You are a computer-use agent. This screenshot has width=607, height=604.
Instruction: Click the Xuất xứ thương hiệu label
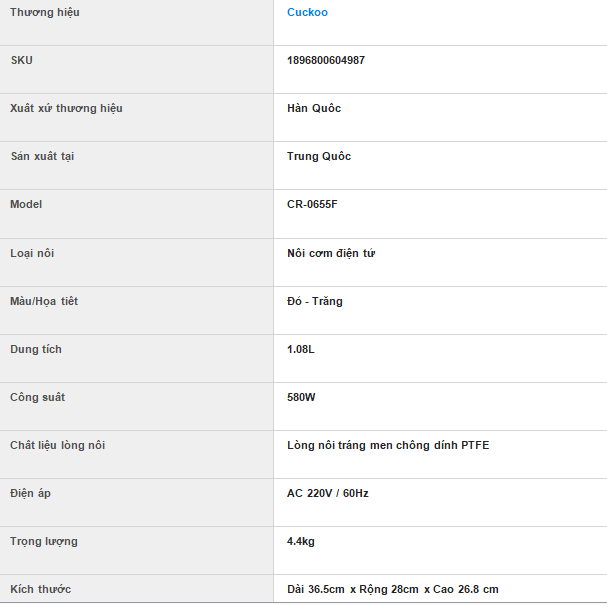coord(66,108)
